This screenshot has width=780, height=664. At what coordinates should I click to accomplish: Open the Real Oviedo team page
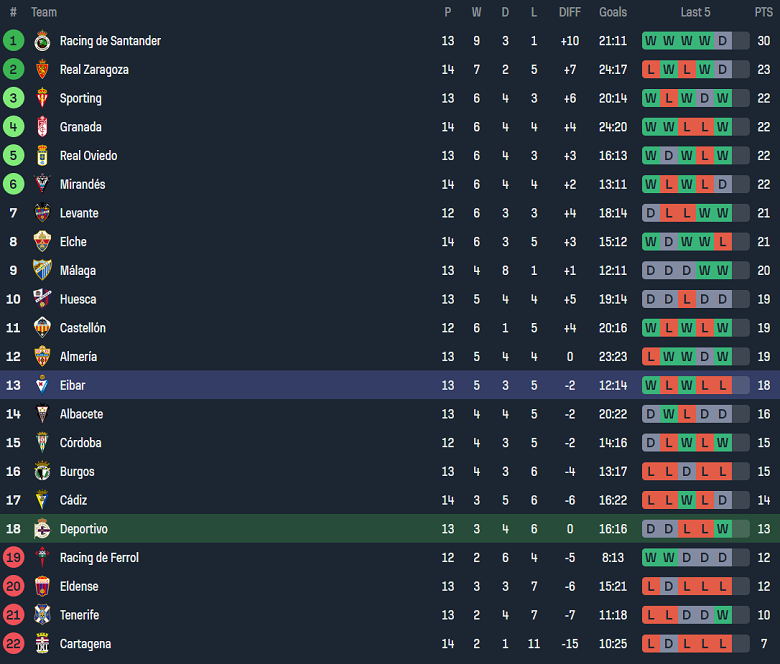click(88, 156)
